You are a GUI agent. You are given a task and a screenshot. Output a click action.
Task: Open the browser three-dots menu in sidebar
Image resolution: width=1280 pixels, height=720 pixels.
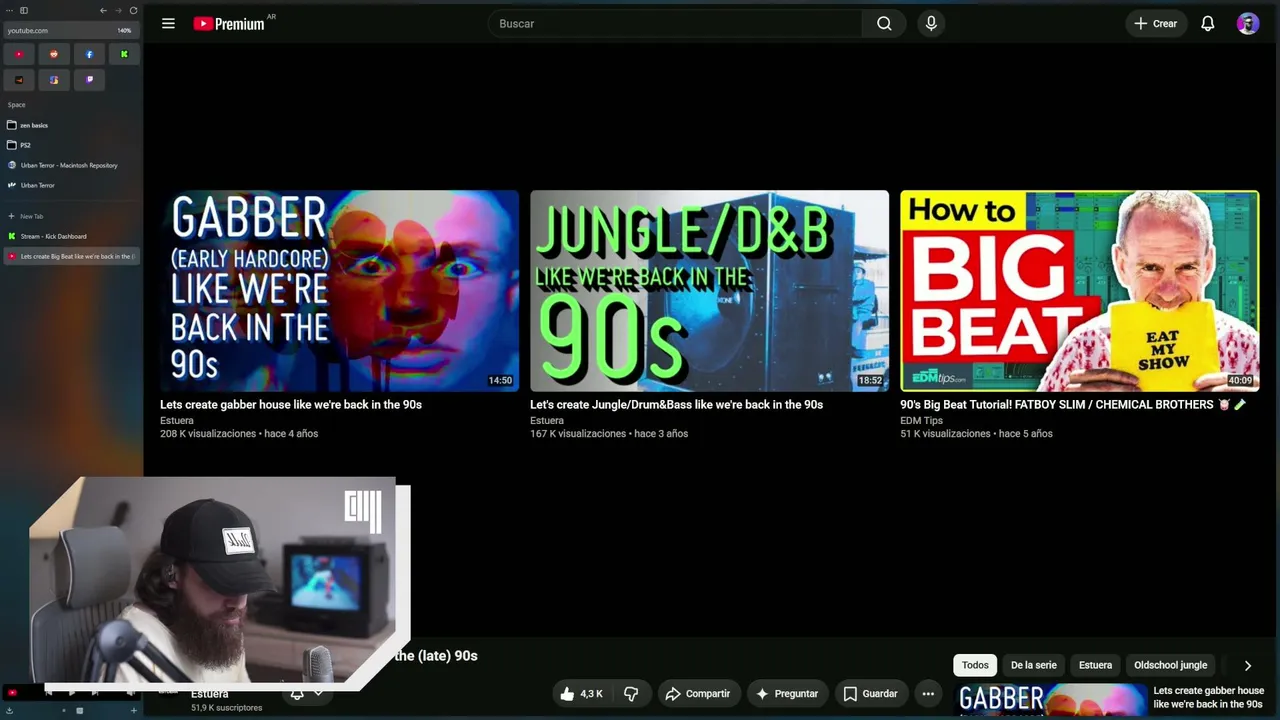click(10, 10)
